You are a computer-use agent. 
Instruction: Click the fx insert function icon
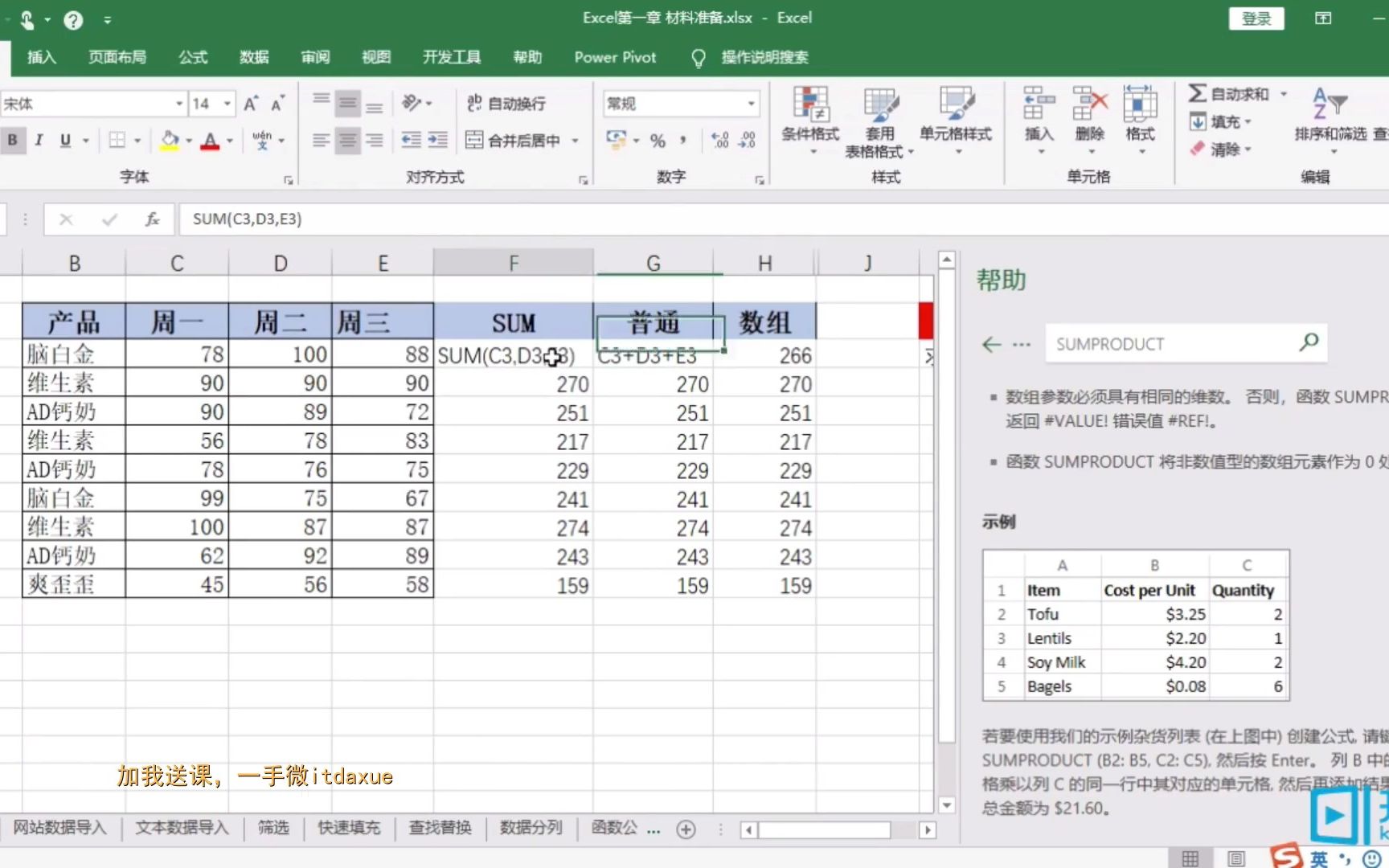[152, 219]
